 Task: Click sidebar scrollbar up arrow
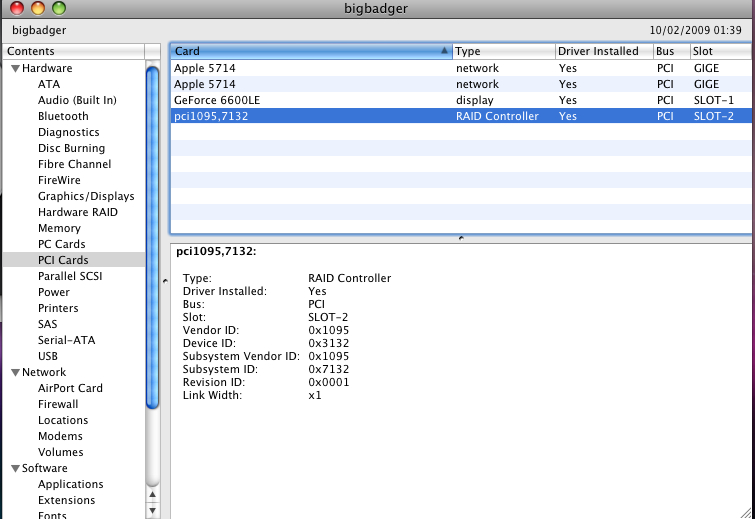tap(153, 494)
